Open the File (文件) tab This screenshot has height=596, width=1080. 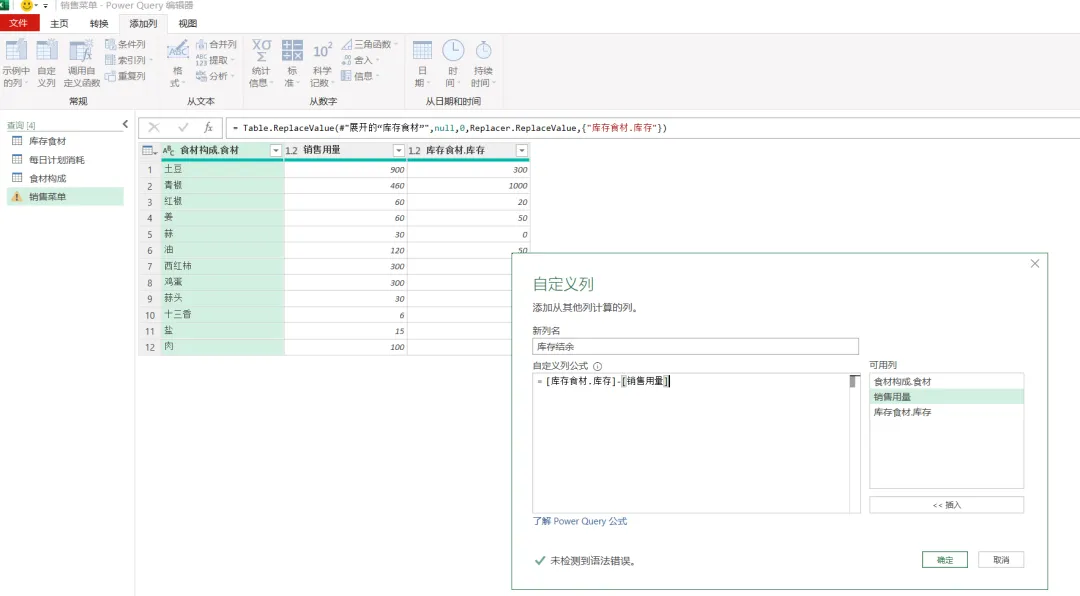pyautogui.click(x=19, y=23)
